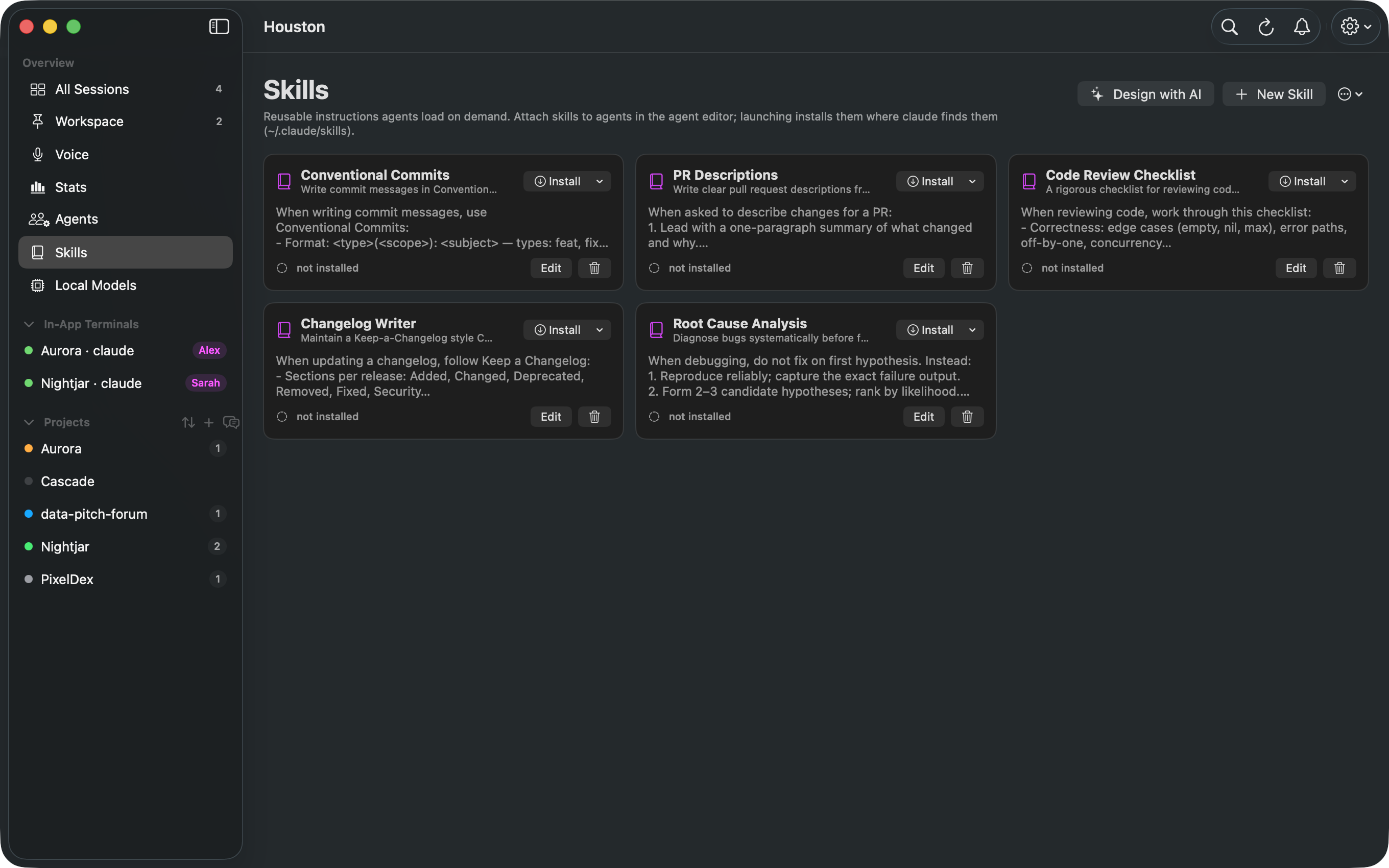Select the Nightjar project
Viewport: 1389px width, 868px height.
(x=126, y=547)
